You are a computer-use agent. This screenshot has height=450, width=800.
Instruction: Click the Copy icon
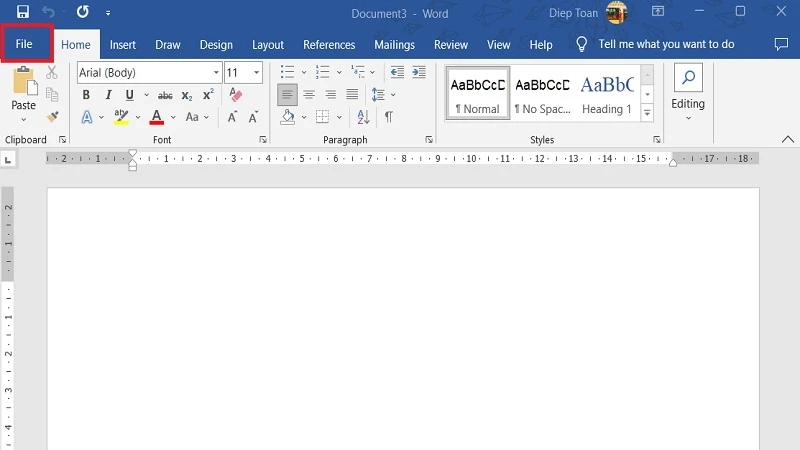tap(52, 94)
